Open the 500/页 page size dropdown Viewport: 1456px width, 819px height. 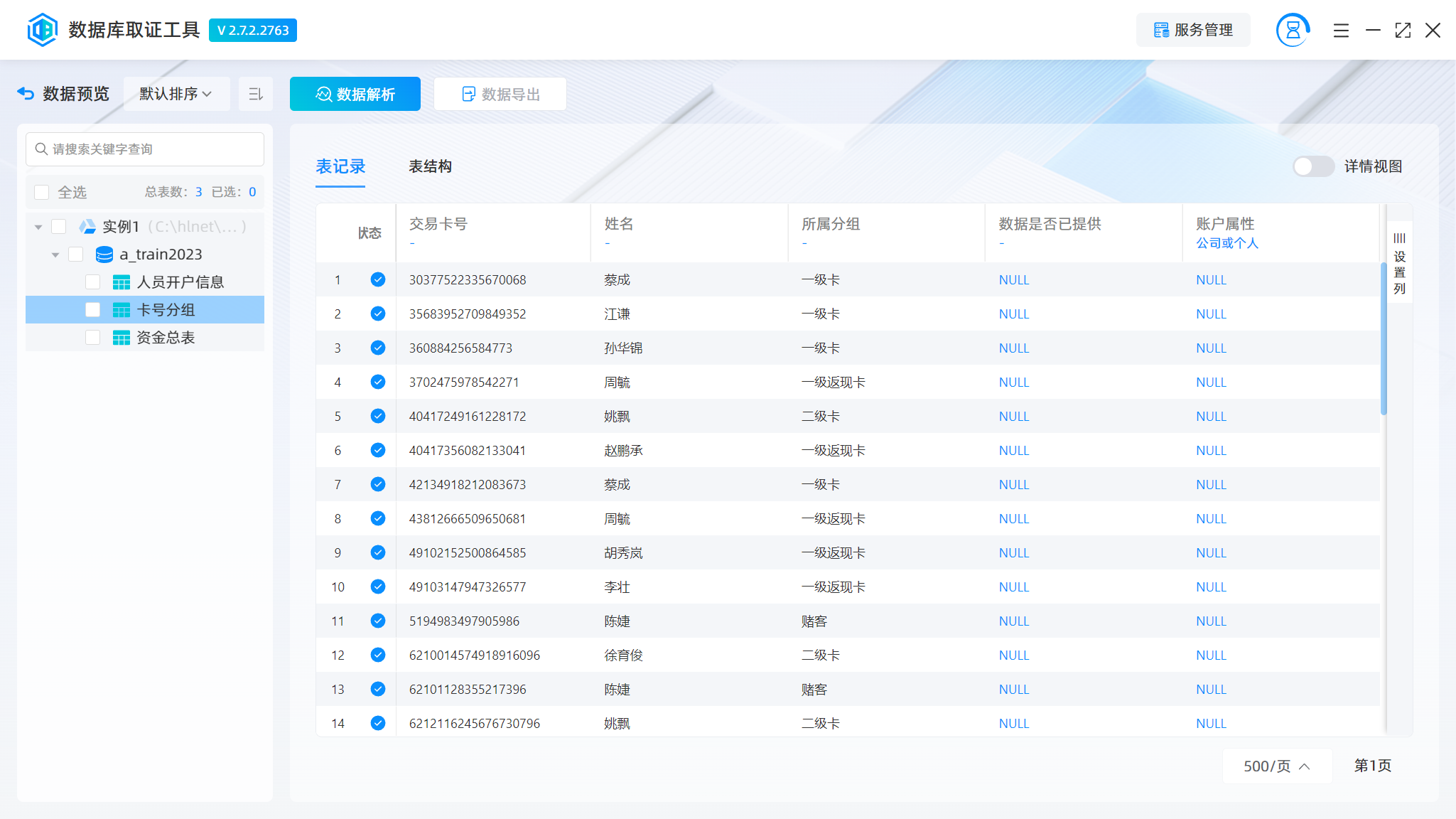pyautogui.click(x=1277, y=766)
